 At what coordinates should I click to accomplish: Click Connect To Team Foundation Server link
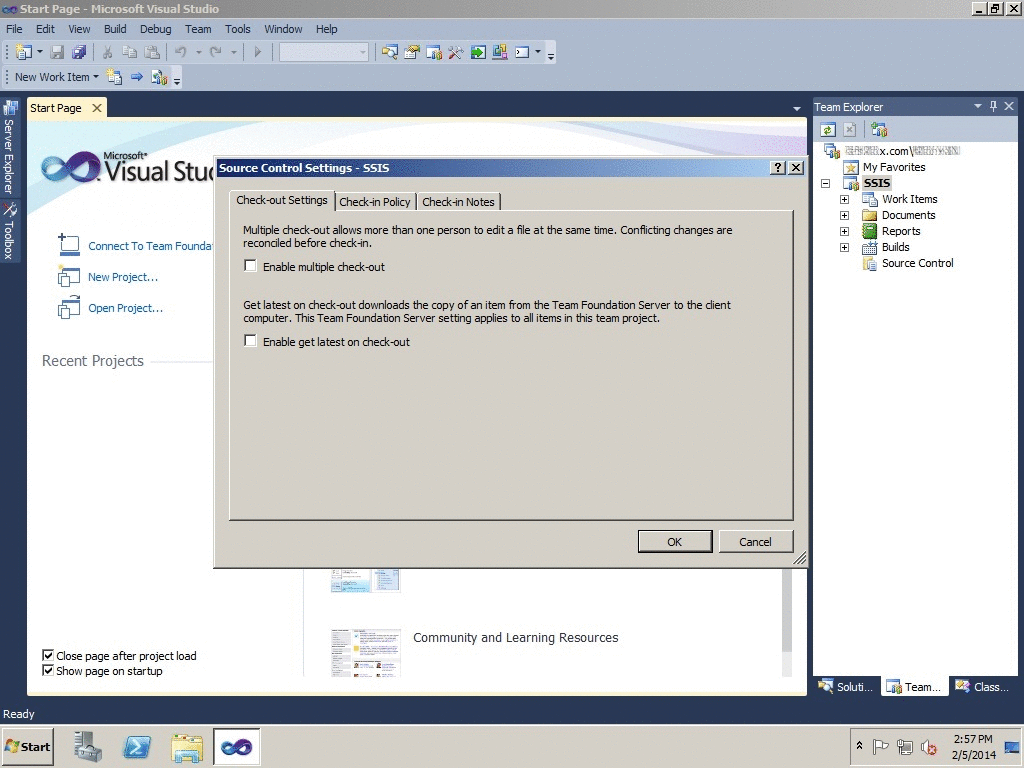coord(150,246)
